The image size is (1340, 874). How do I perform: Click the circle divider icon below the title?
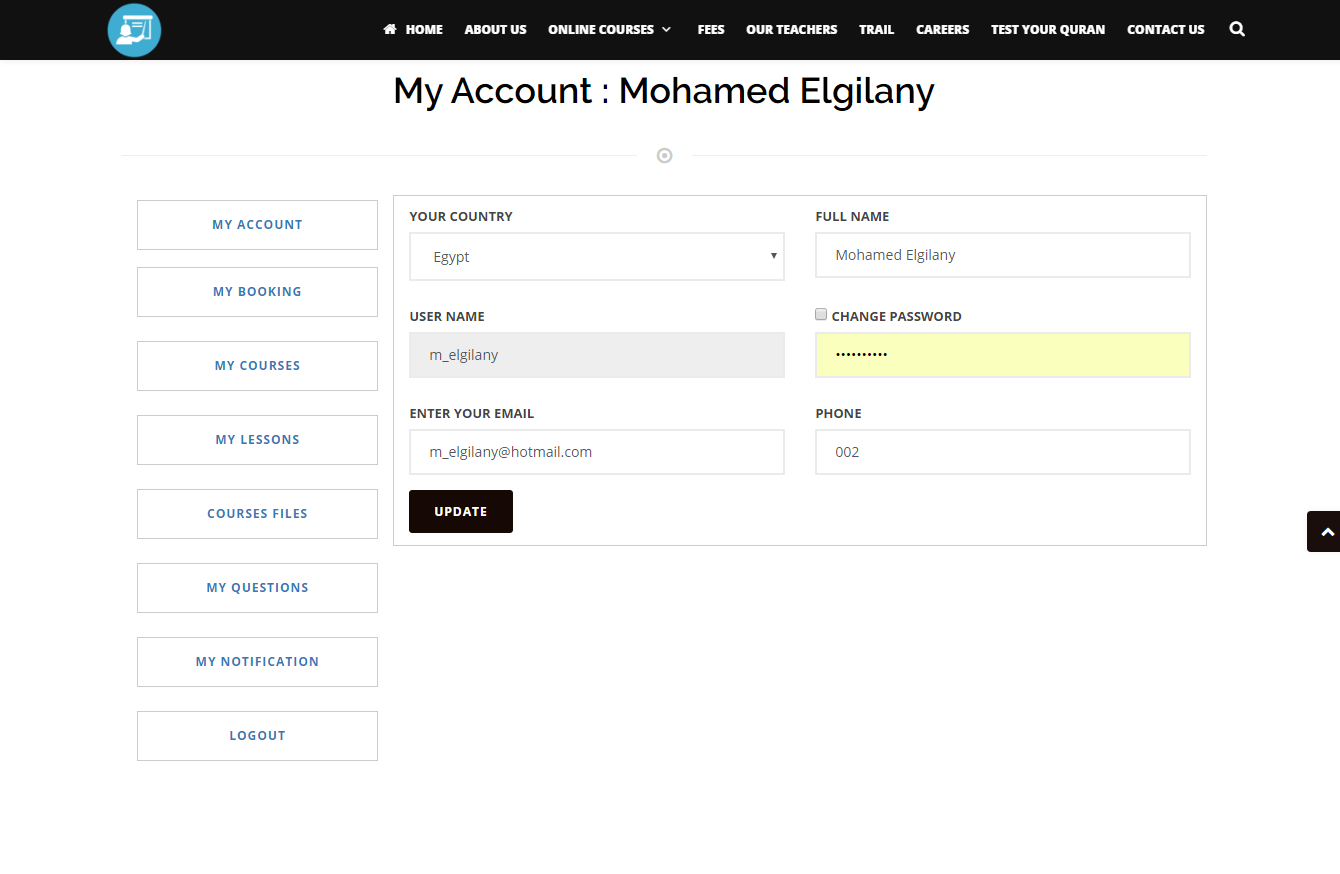click(664, 156)
